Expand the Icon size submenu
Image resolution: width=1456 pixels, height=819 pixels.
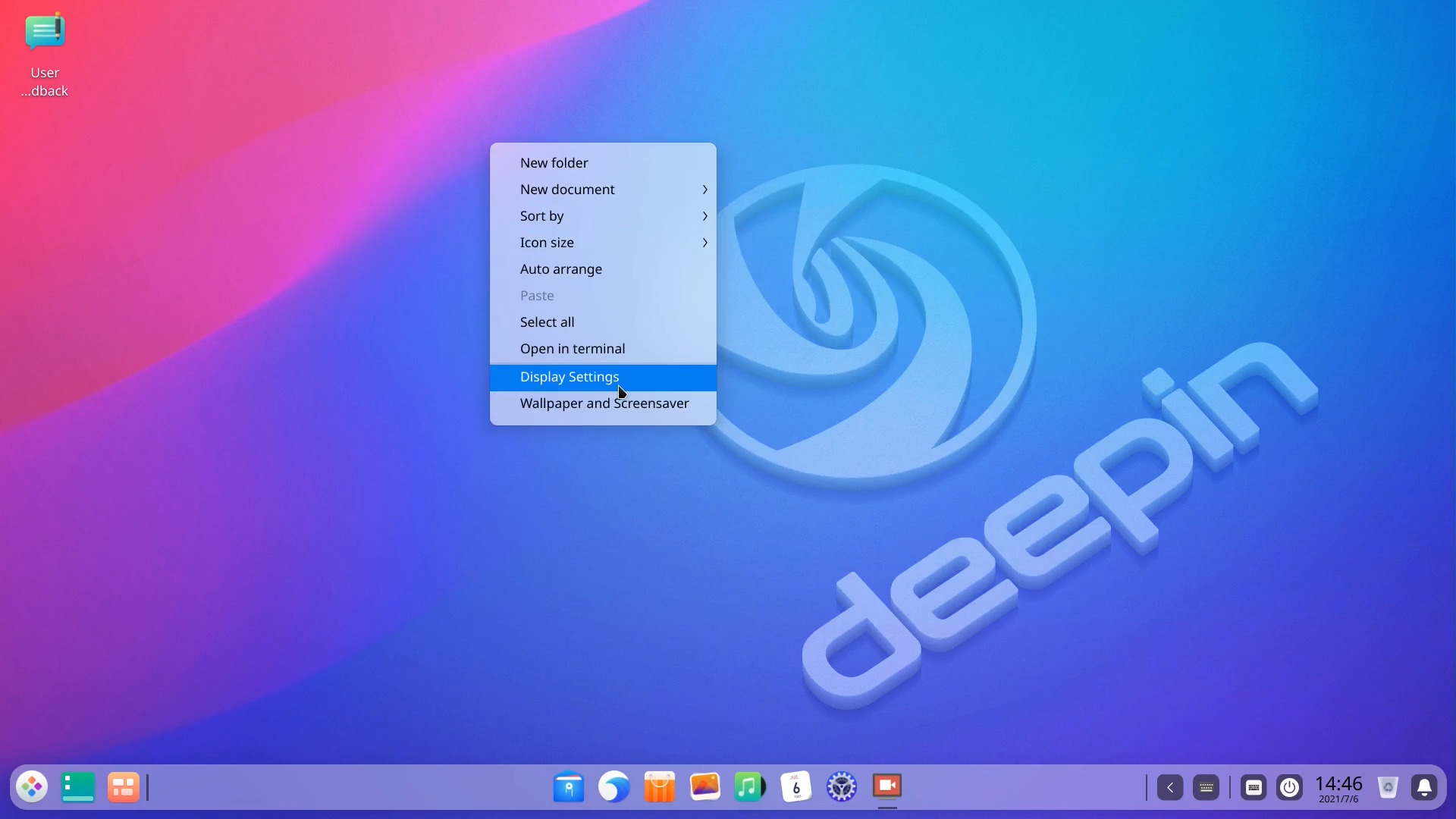click(x=603, y=243)
